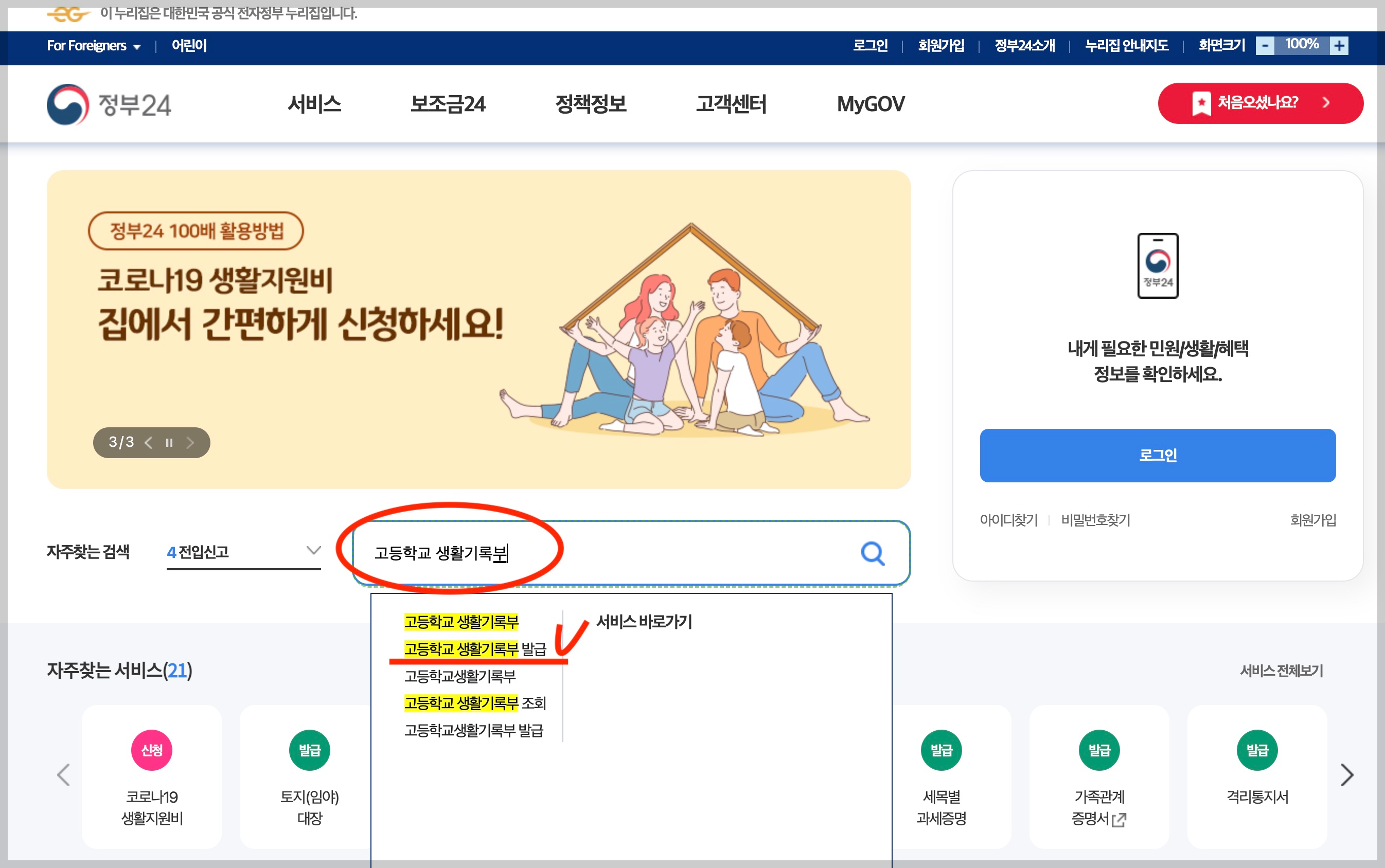Click the 발급 icon for 세목별 과세증명
1385x868 pixels.
tap(941, 750)
